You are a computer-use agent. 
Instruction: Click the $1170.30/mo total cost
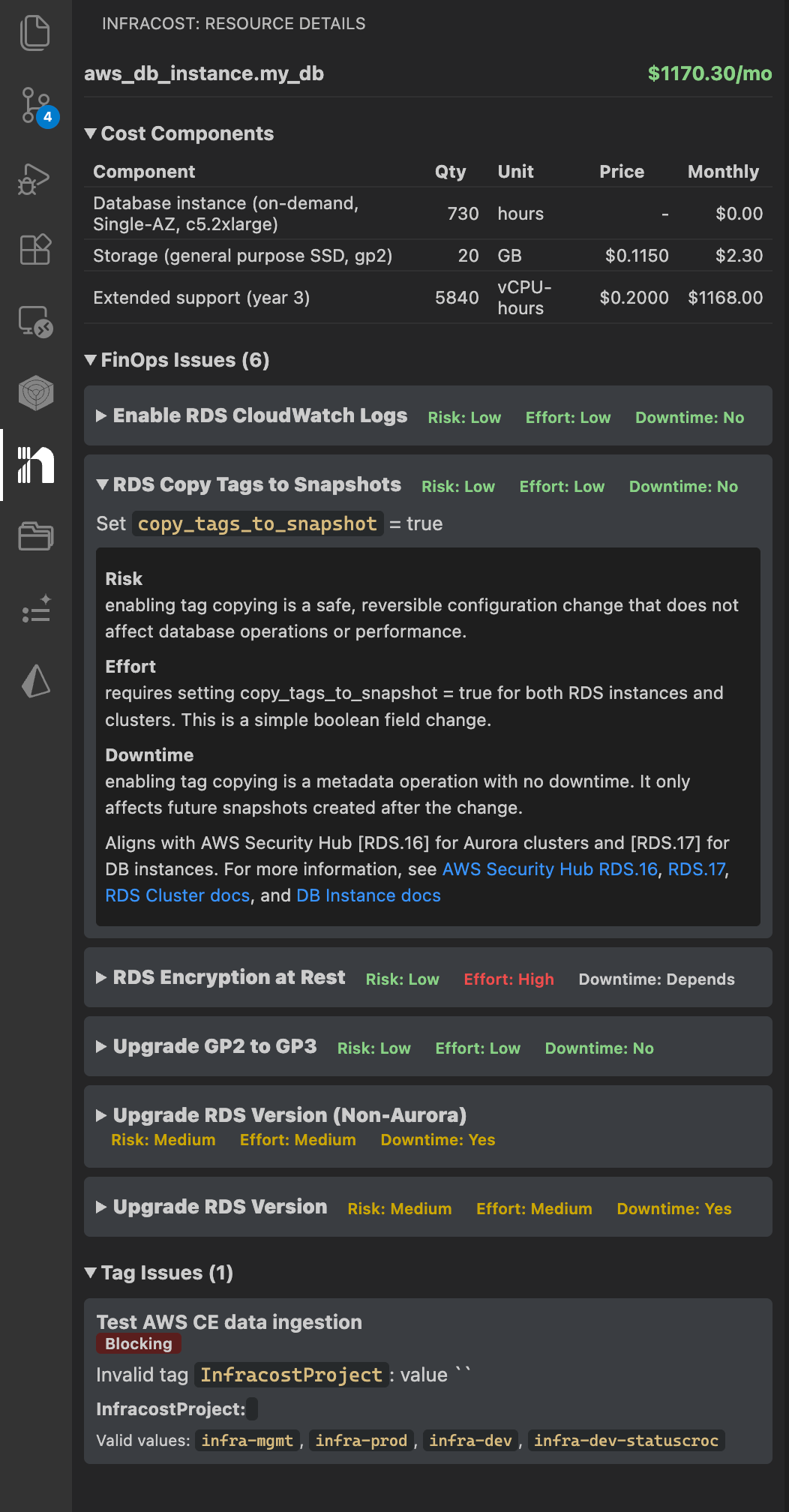coord(709,73)
